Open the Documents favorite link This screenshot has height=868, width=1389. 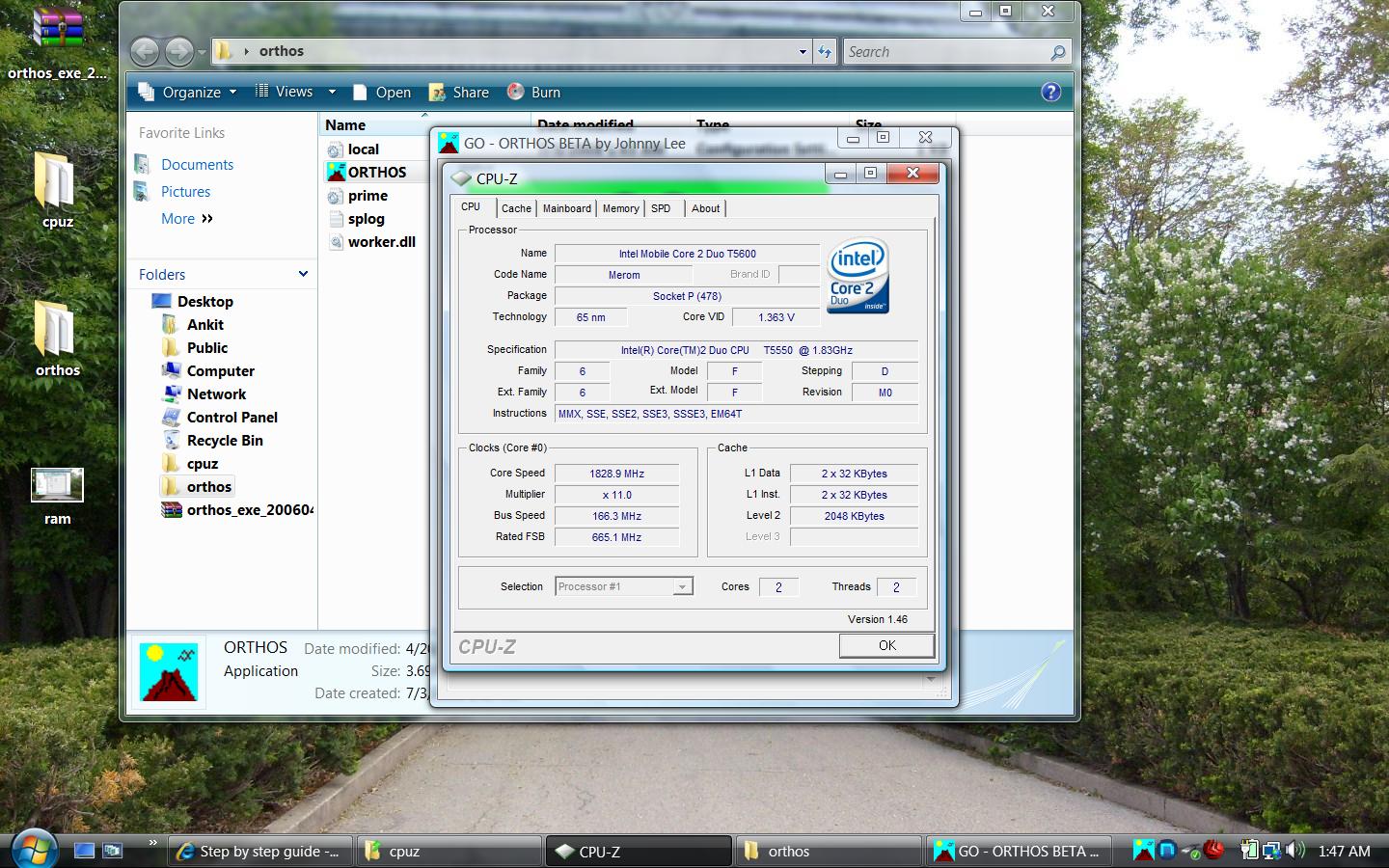point(197,164)
